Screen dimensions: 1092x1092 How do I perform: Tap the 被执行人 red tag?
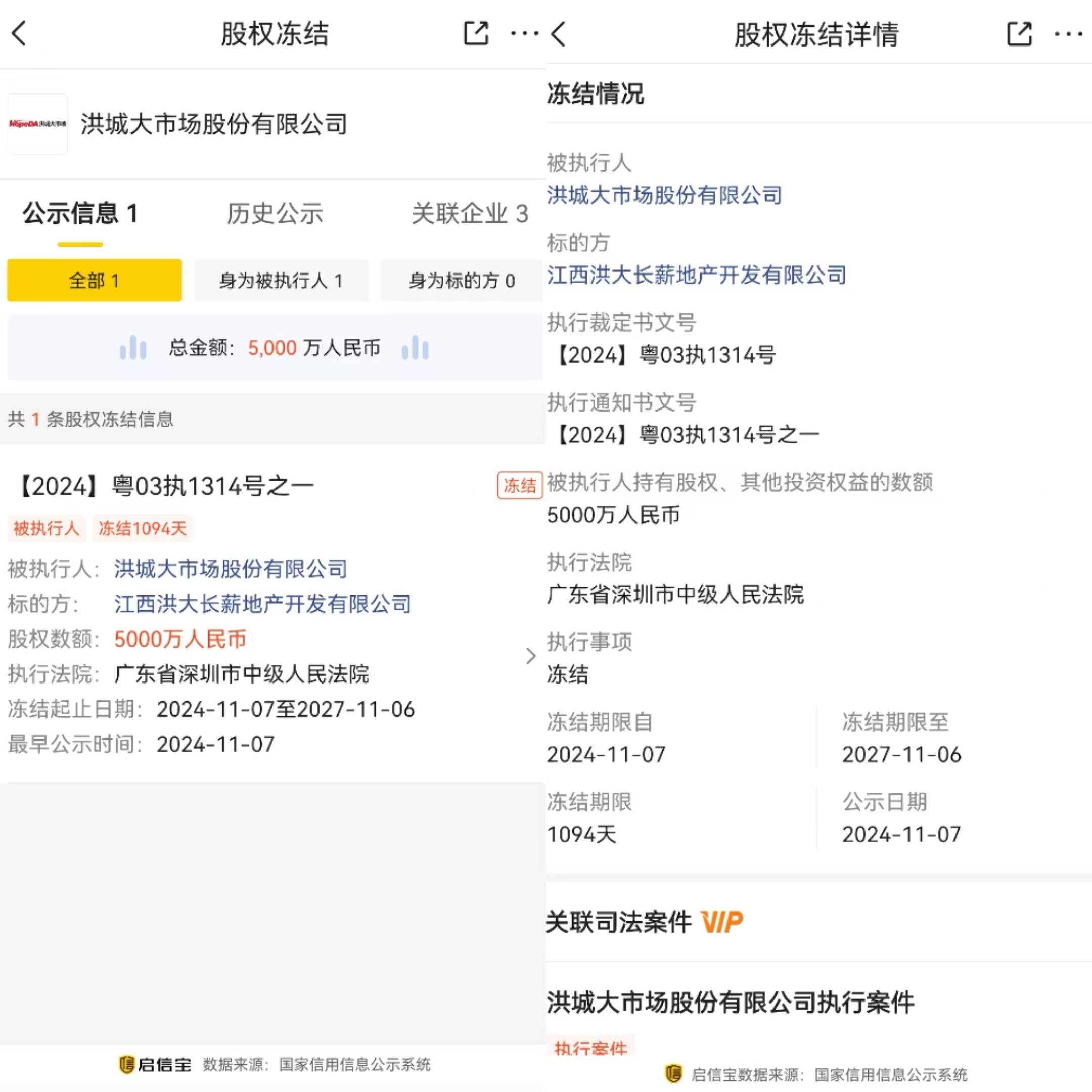click(x=47, y=528)
